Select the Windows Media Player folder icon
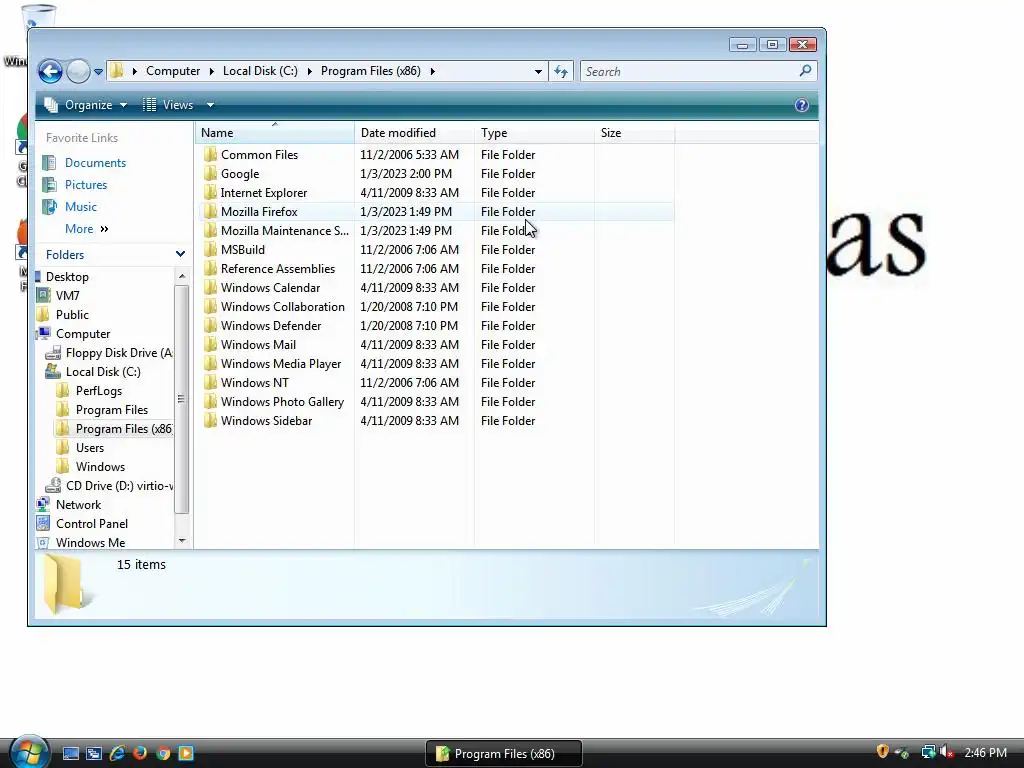Screen dimensions: 1024x768 [210, 363]
